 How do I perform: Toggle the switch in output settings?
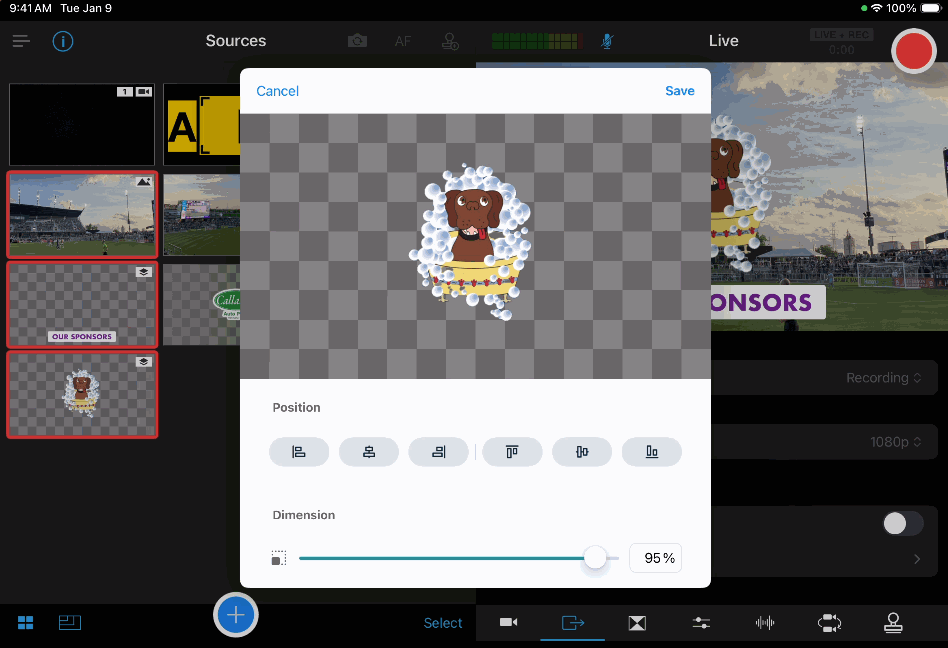pyautogui.click(x=903, y=523)
